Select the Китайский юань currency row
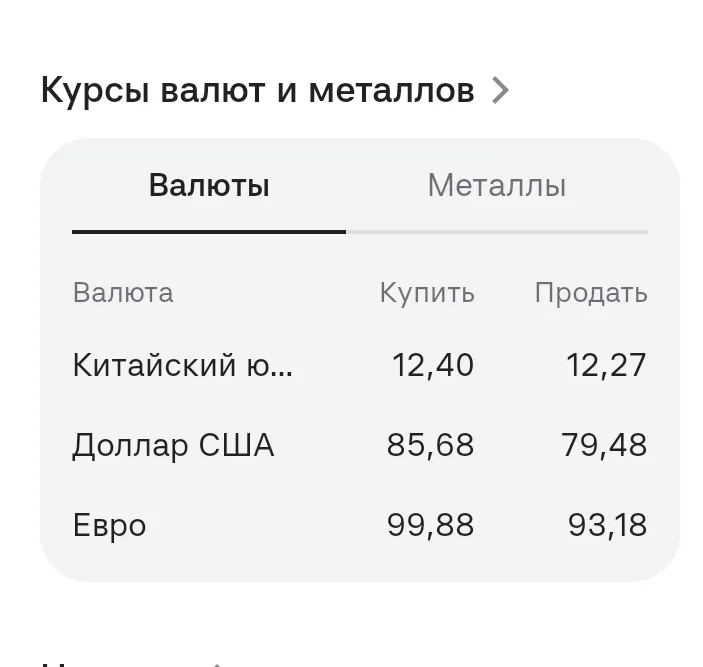The height and width of the screenshot is (667, 703). click(360, 365)
